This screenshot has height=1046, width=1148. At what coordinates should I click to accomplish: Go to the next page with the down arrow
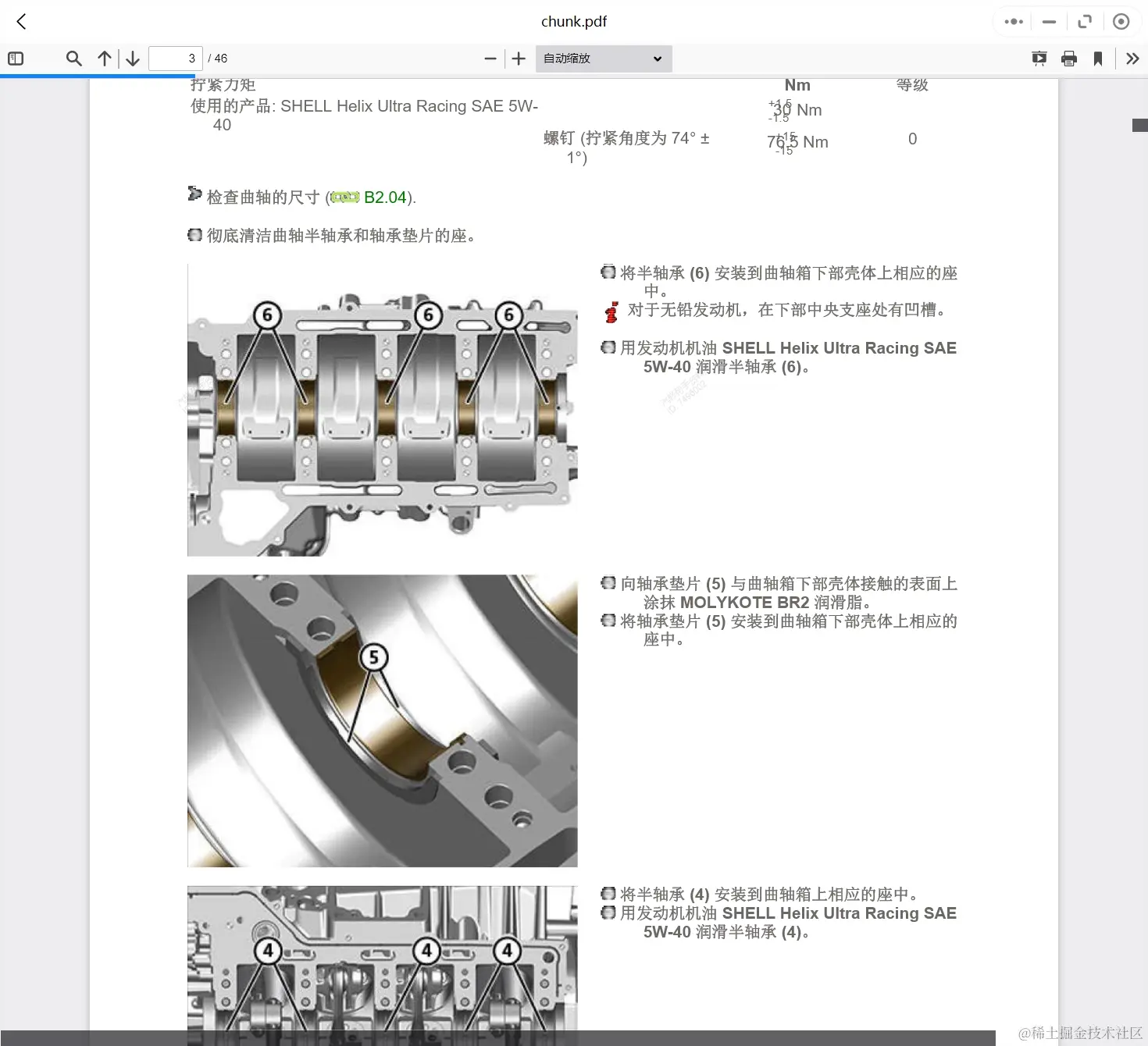pyautogui.click(x=132, y=58)
